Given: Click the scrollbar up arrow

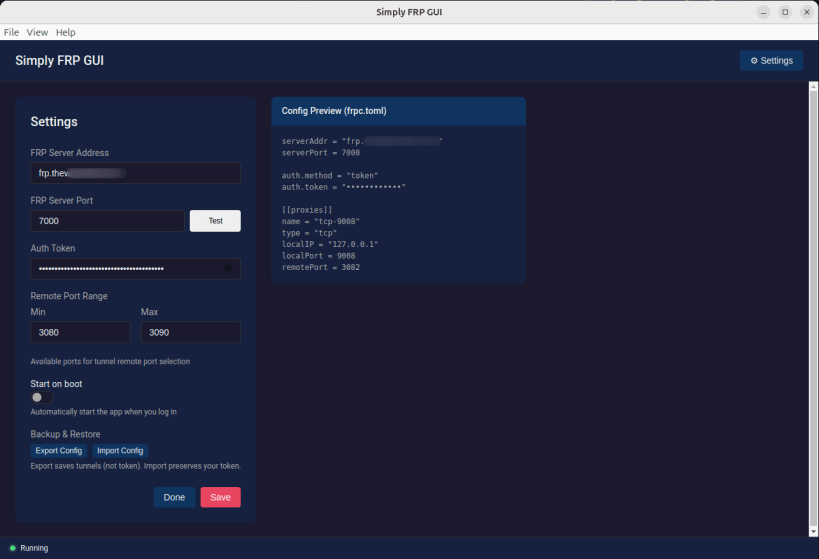Looking at the screenshot, I should pos(813,87).
